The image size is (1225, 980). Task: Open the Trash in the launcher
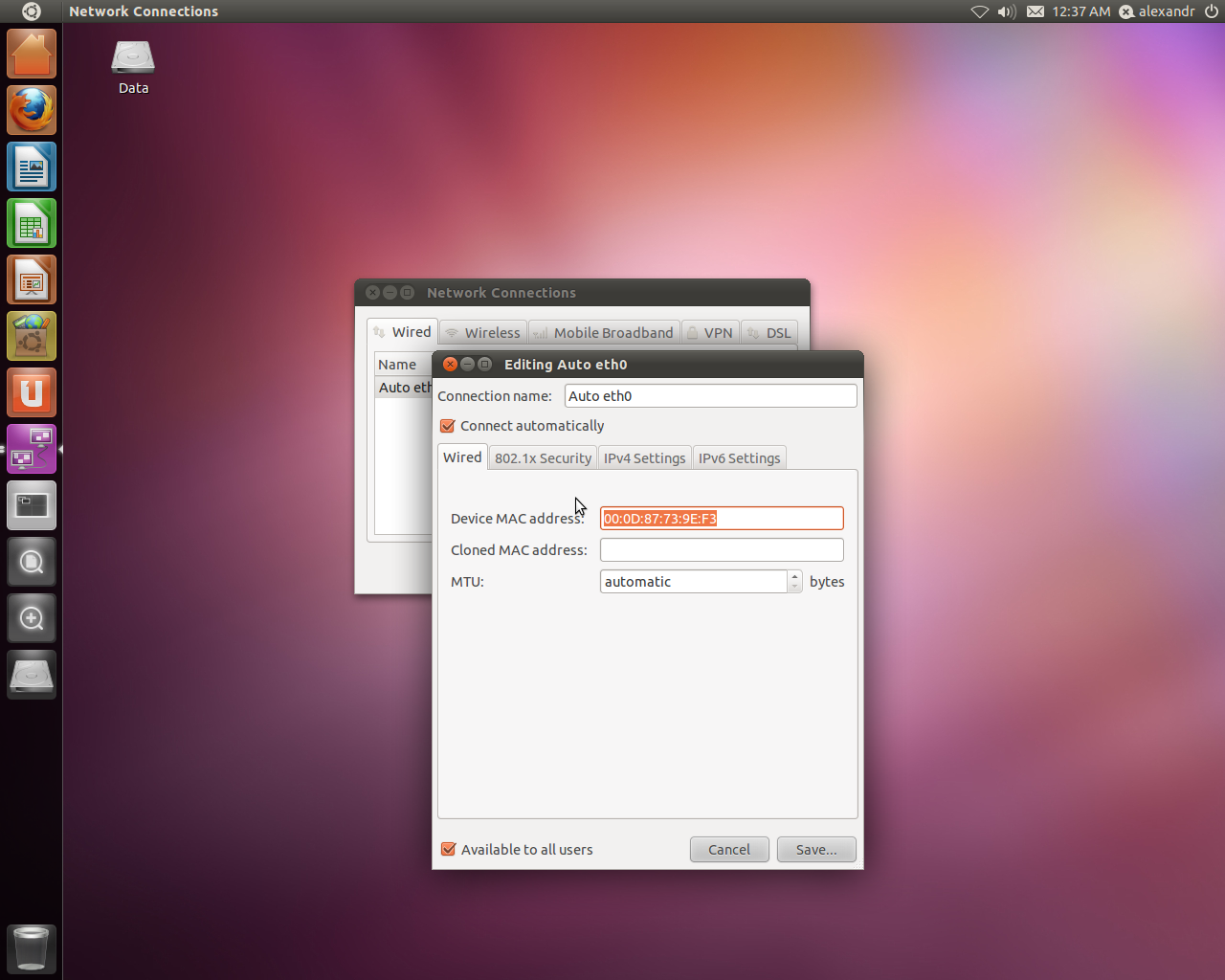point(32,948)
